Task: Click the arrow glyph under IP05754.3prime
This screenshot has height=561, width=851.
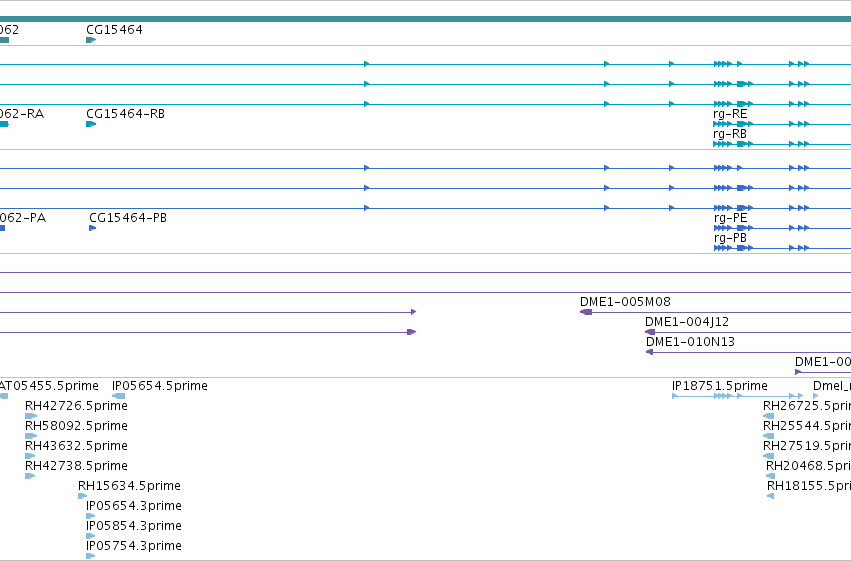Action: 91,556
